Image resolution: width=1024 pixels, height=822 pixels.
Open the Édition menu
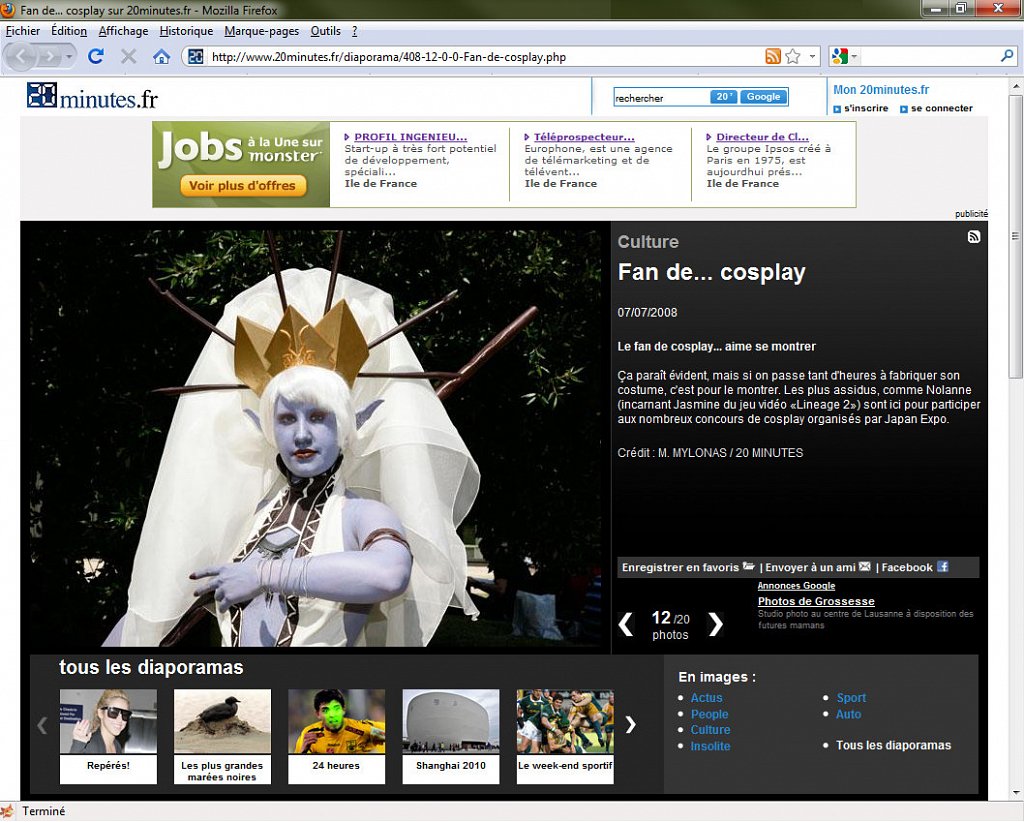(69, 31)
